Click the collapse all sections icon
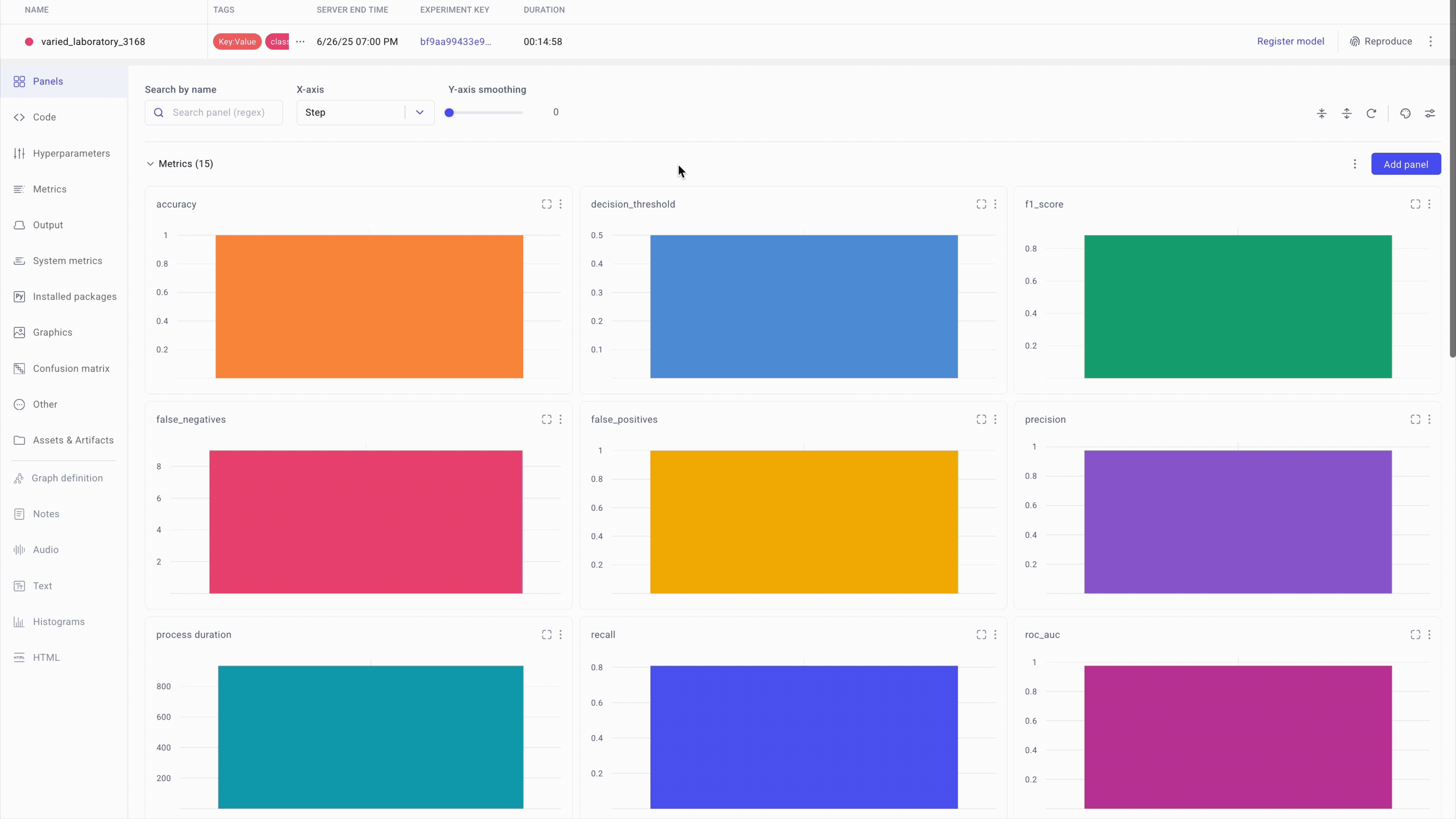Viewport: 1456px width, 819px height. (x=1322, y=114)
